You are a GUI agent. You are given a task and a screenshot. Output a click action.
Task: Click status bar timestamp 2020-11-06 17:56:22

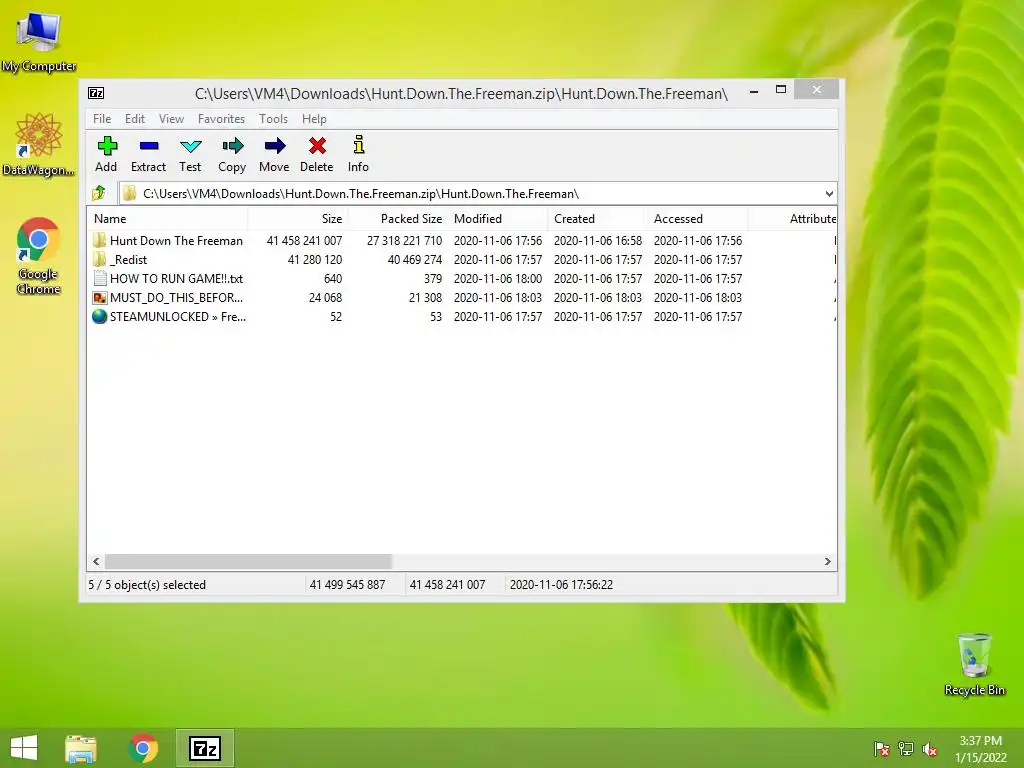[x=561, y=585]
